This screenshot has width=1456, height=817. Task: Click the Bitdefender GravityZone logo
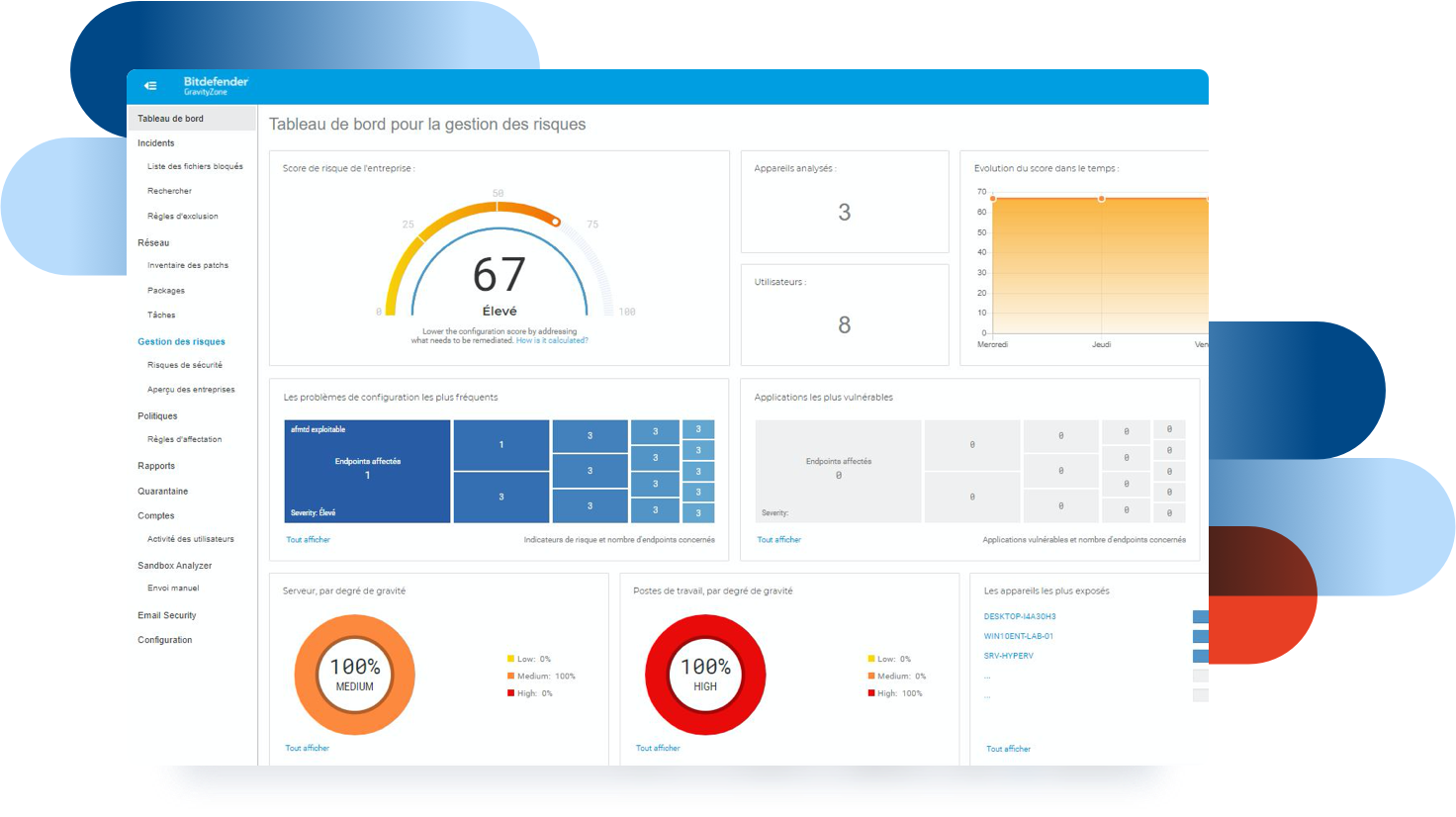point(215,86)
